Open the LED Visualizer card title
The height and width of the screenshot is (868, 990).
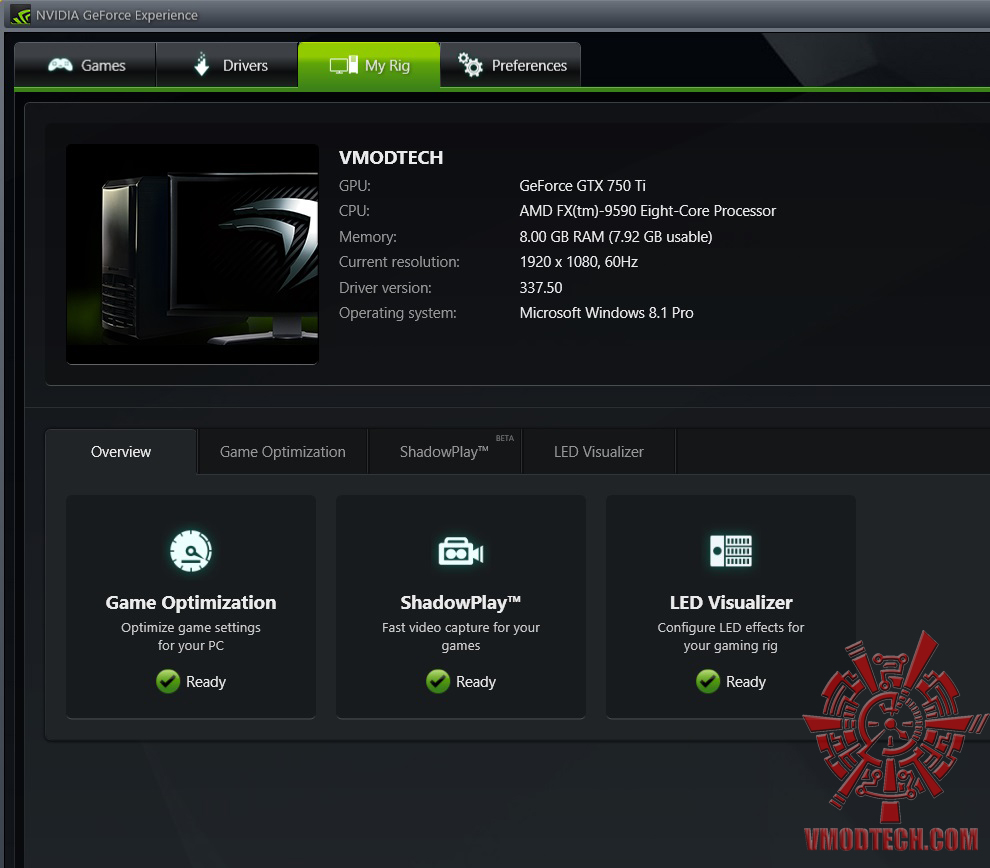tap(731, 603)
